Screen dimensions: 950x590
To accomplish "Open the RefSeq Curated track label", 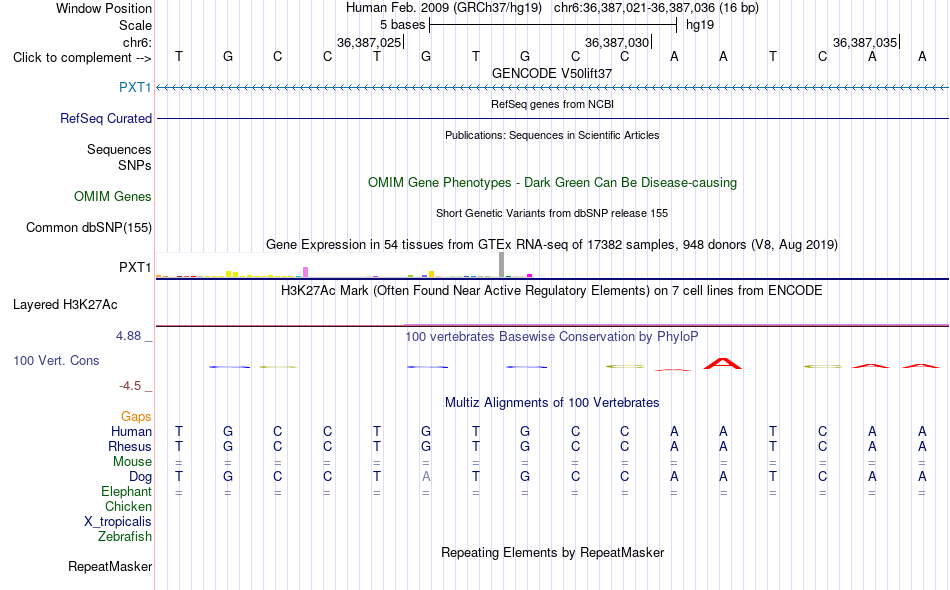I will tap(106, 119).
